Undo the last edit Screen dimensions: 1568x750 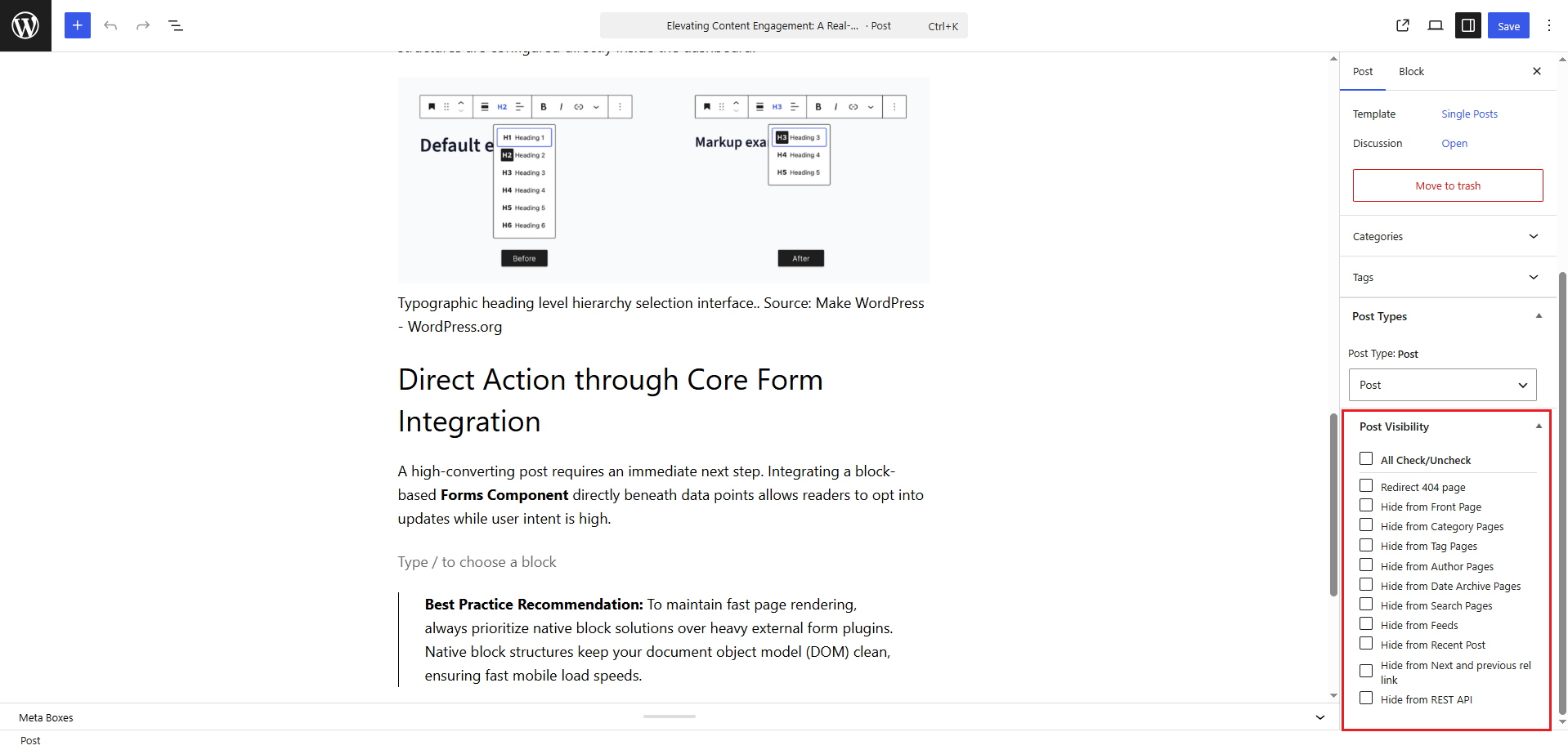(x=110, y=25)
